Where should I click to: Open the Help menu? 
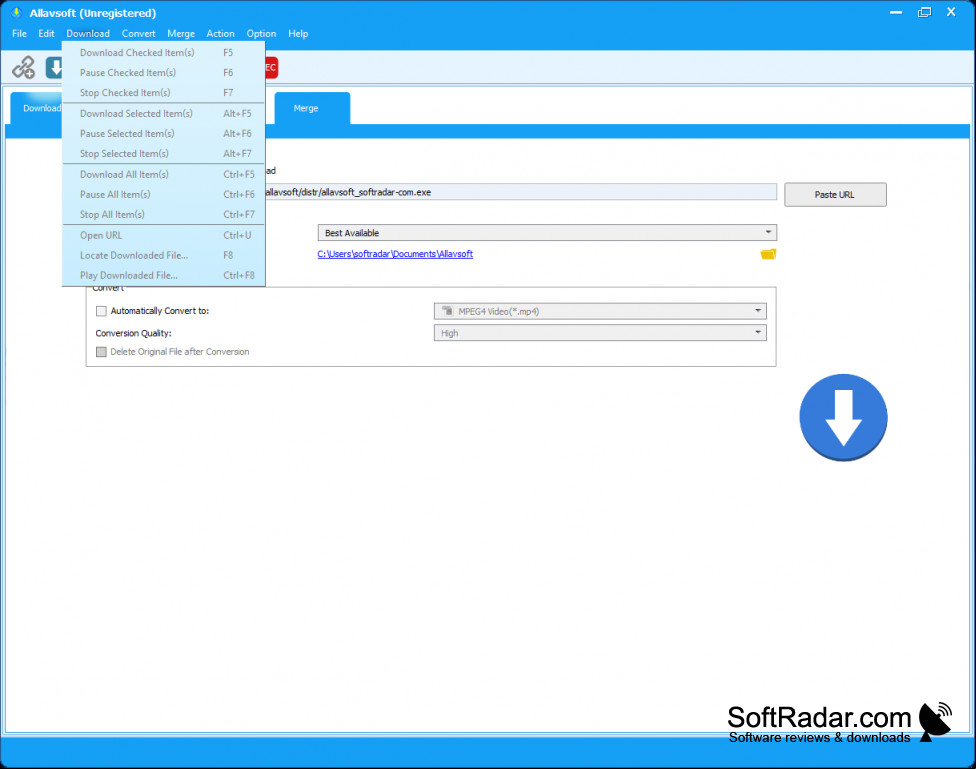click(x=298, y=34)
